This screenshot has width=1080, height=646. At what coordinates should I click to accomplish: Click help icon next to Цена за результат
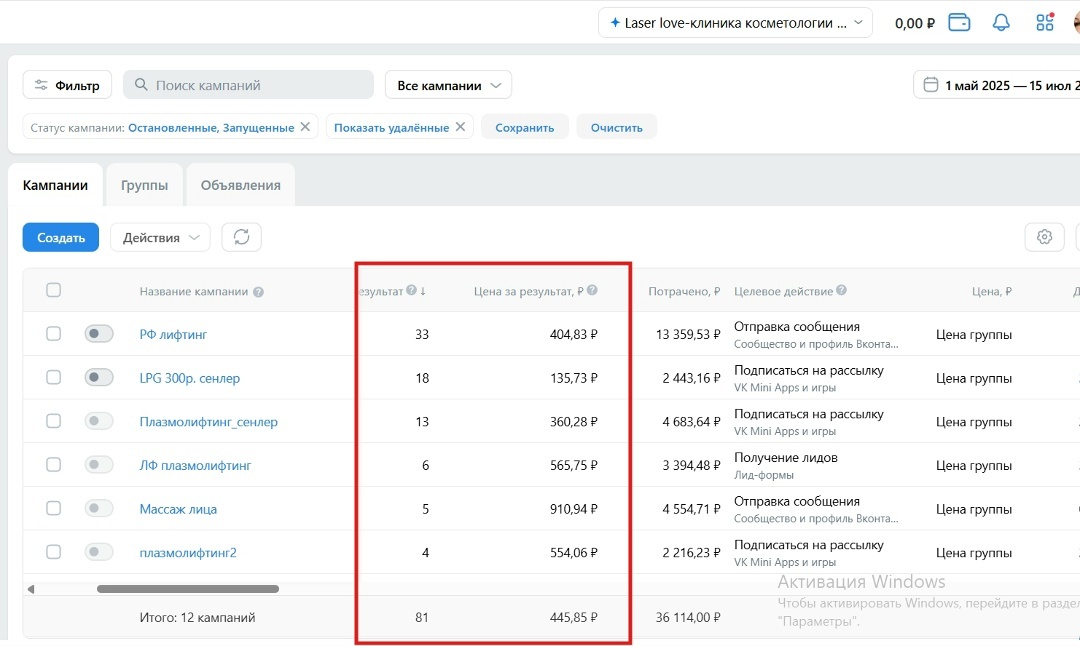click(592, 291)
